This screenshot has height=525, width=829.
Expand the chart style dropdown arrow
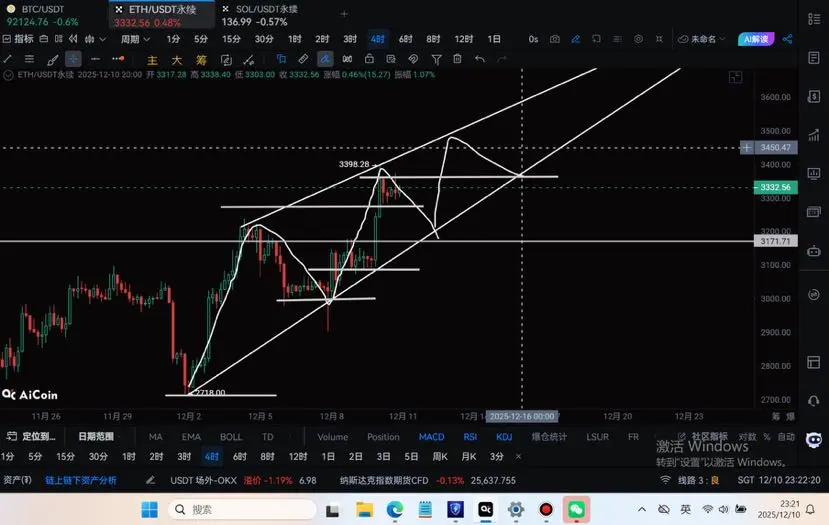point(103,39)
